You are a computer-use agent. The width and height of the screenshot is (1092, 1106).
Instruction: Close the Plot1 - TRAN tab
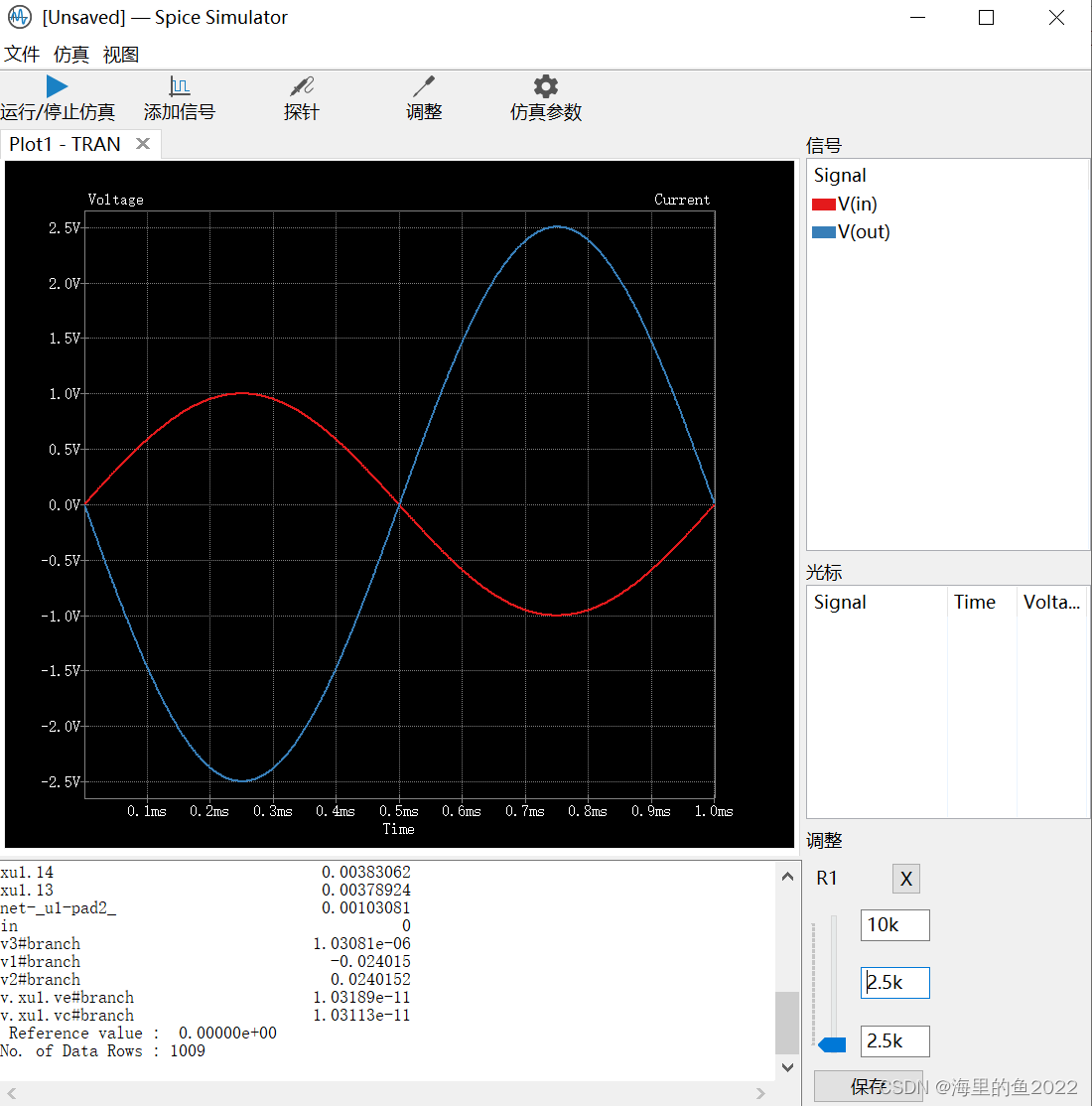click(x=143, y=144)
